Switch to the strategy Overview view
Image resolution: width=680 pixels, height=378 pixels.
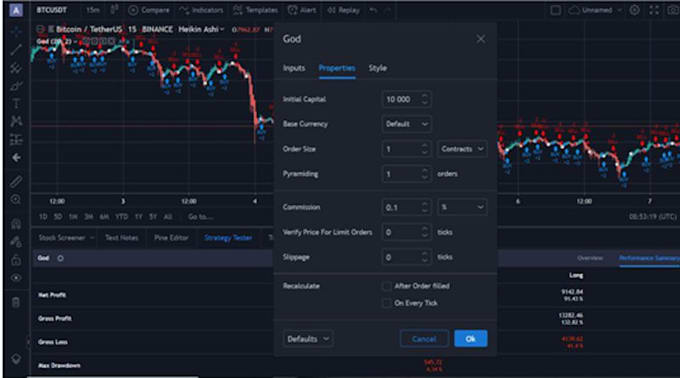590,258
